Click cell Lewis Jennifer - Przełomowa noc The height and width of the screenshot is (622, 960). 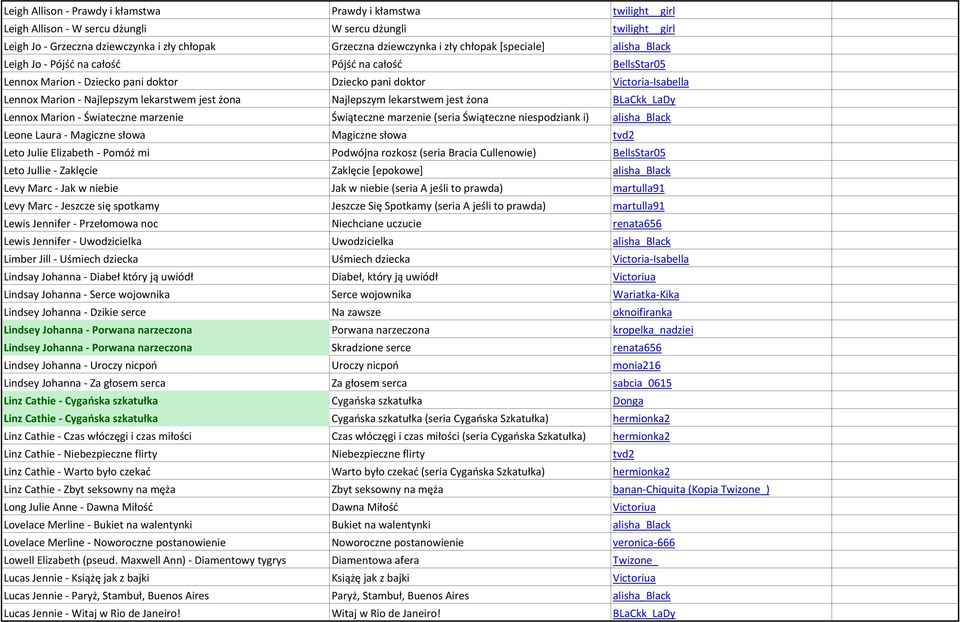coord(165,224)
